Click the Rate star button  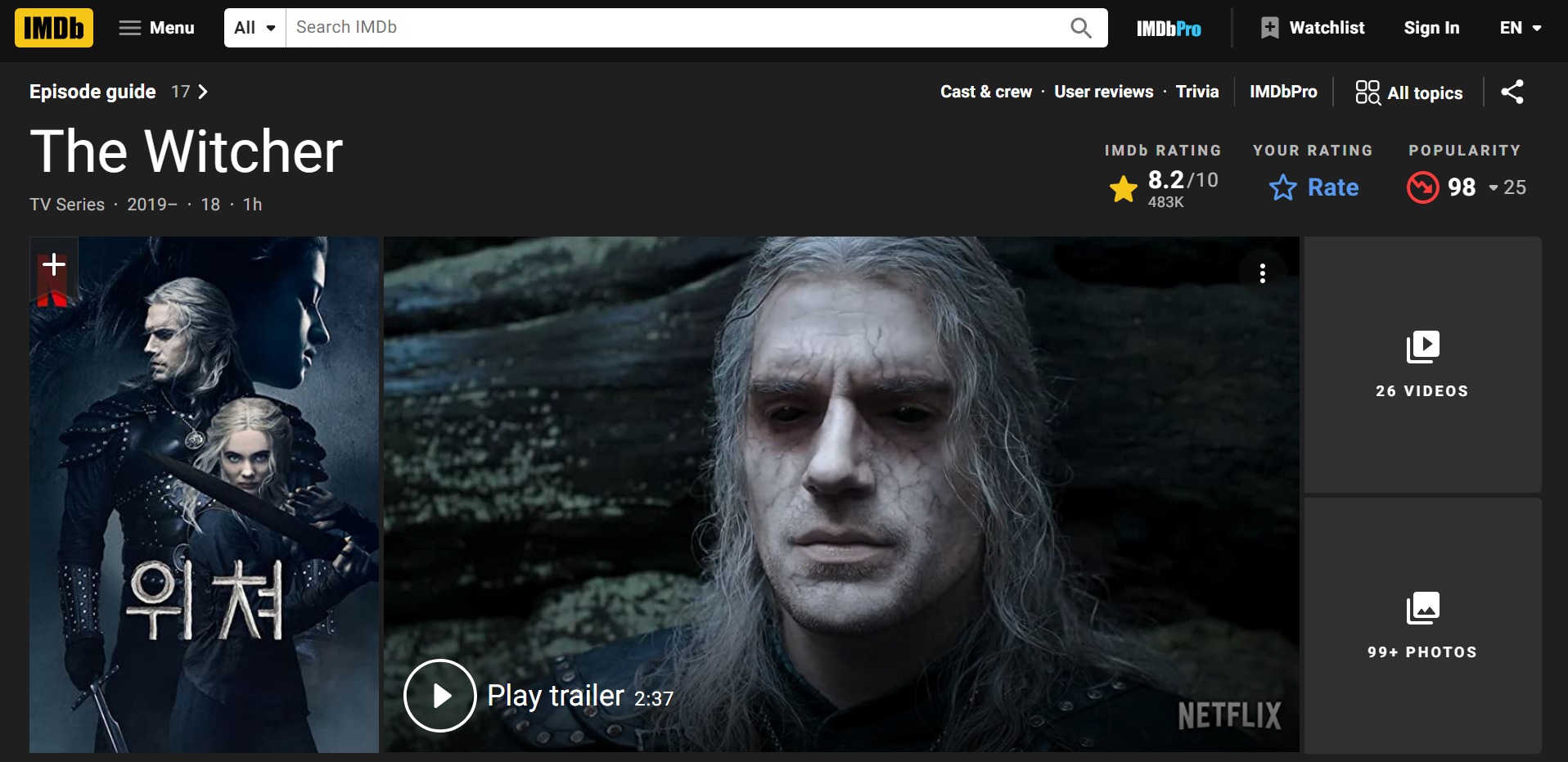[1313, 187]
